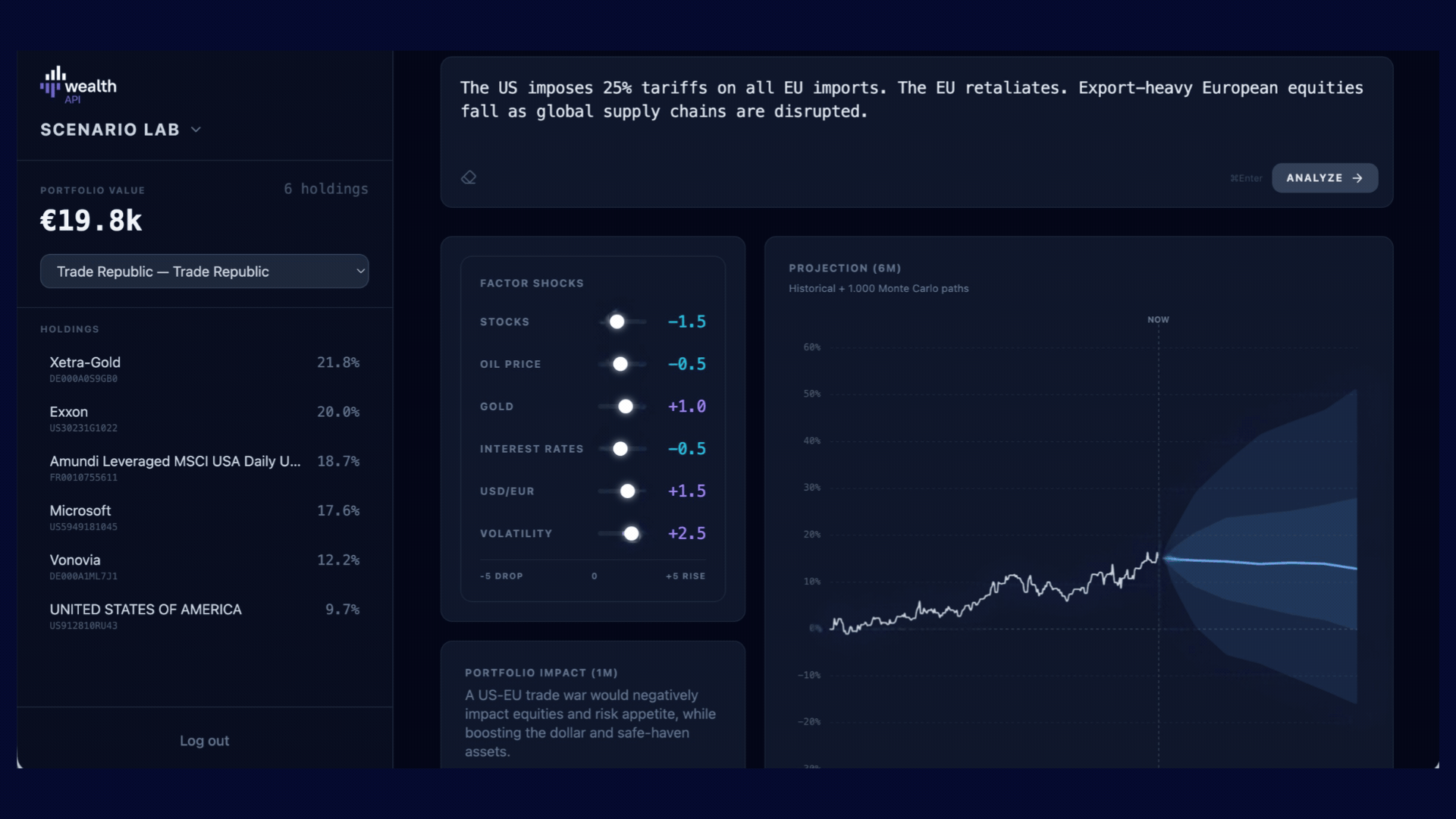Viewport: 1456px width, 819px height.
Task: Click the eraser clear-text icon
Action: click(469, 177)
